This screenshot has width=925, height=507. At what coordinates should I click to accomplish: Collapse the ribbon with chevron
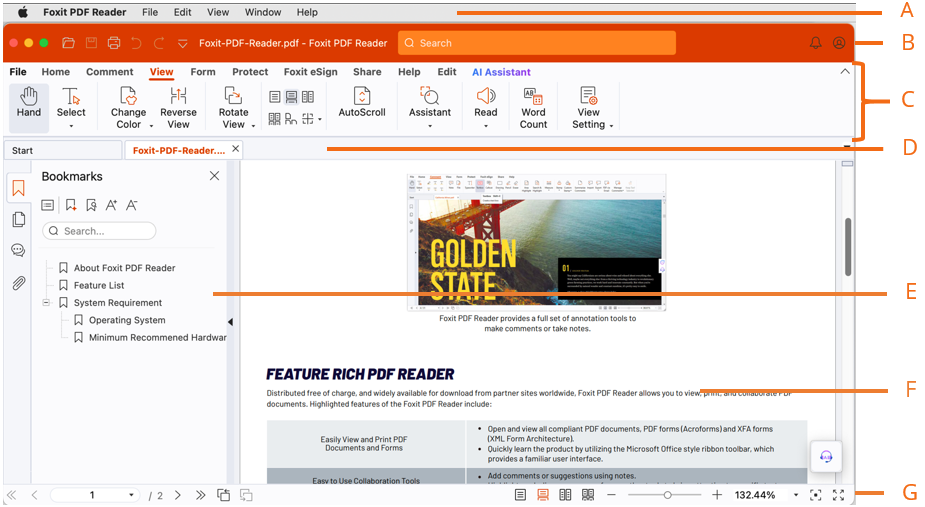coord(845,71)
